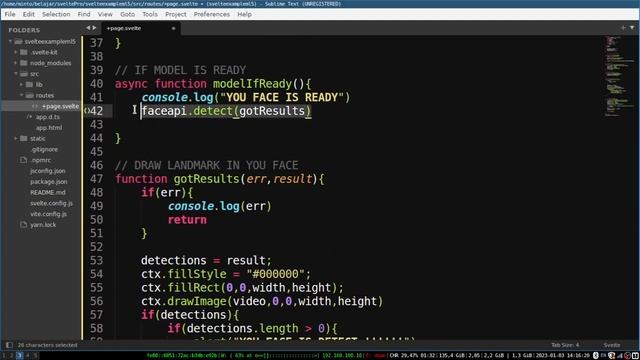Click the yarn.lock file icon
Viewport: 640px width, 360px height.
coord(24,225)
